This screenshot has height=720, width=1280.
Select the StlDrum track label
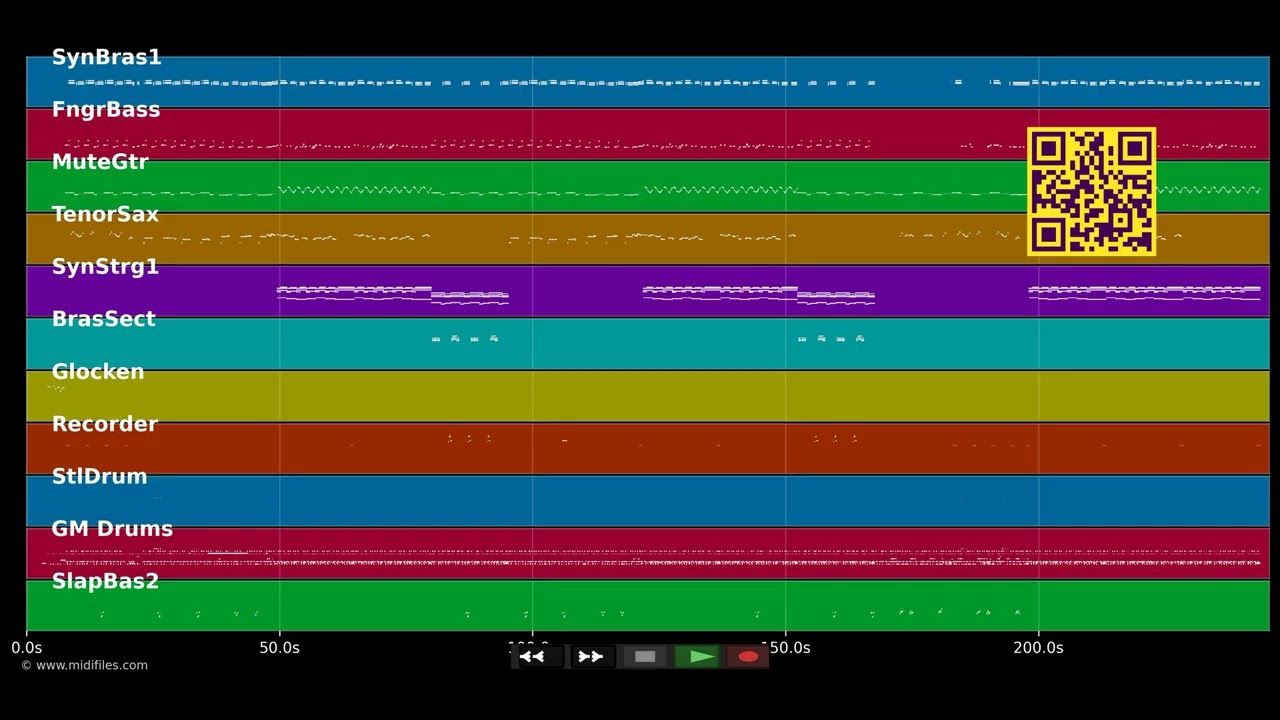[x=99, y=476]
